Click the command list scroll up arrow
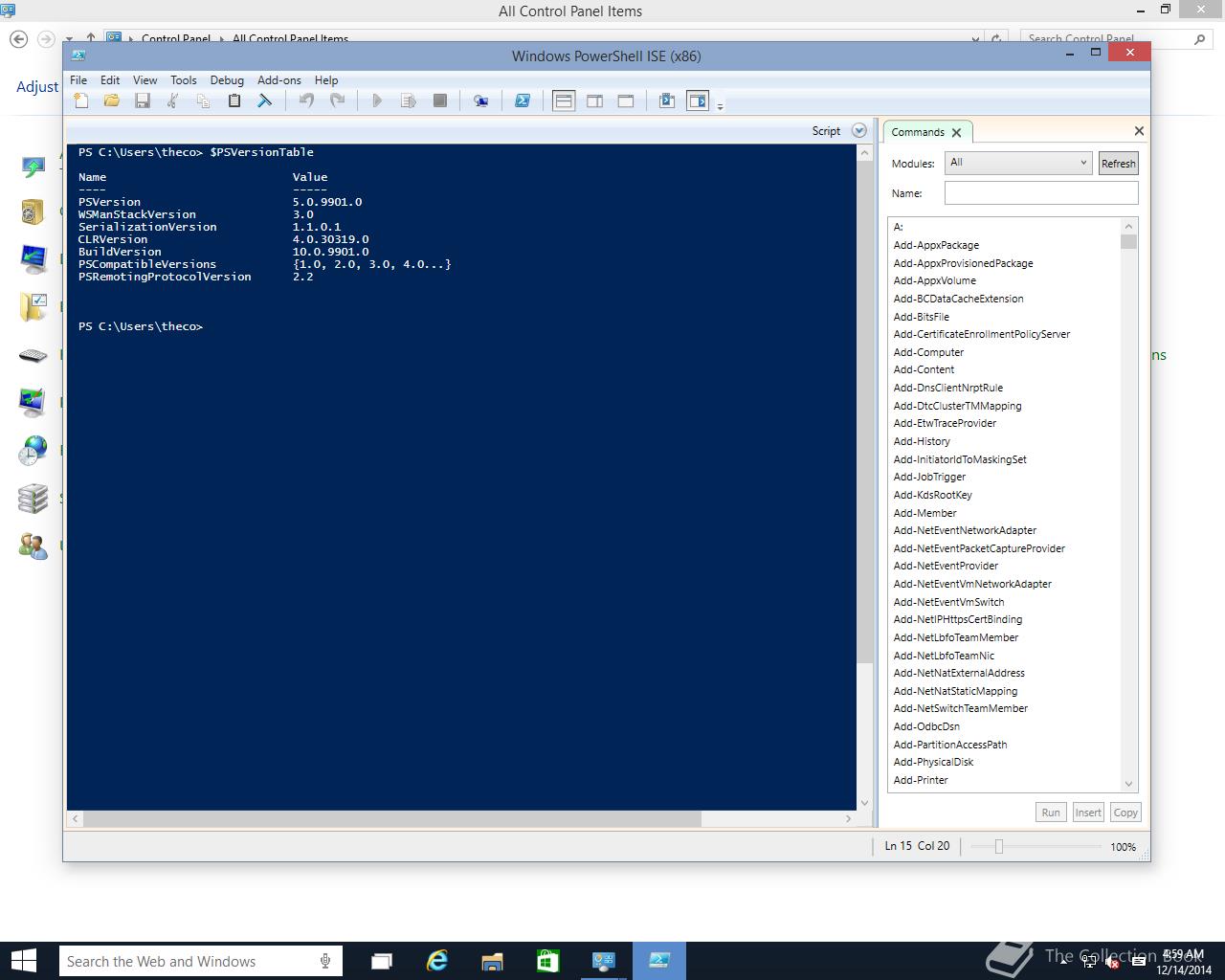The height and width of the screenshot is (980, 1225). coord(1128,227)
